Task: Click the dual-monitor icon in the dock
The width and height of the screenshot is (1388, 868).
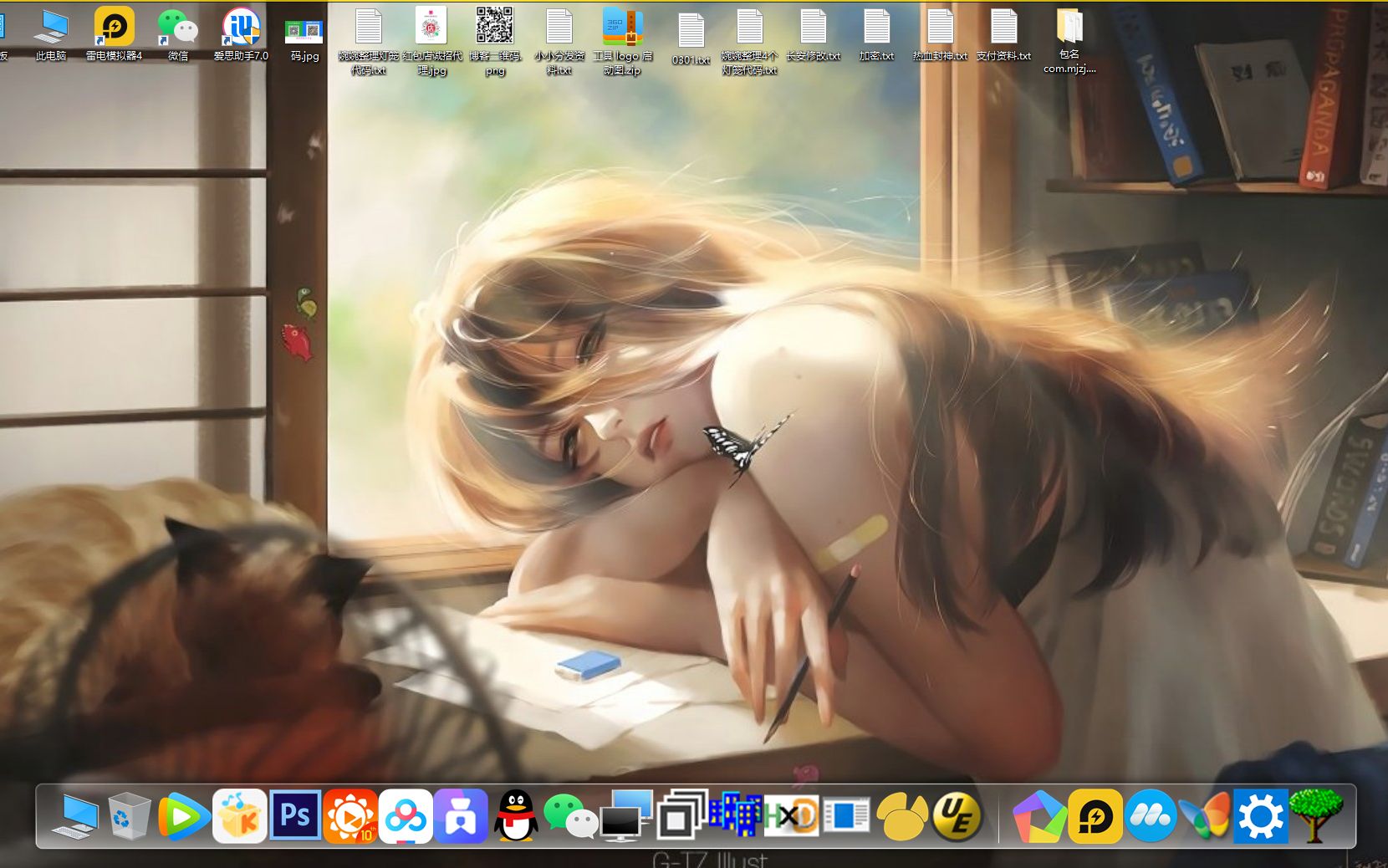Action: [x=626, y=816]
